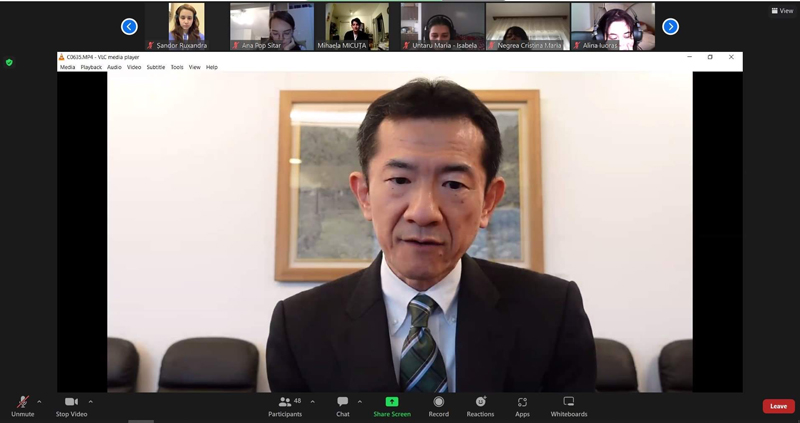Start sharing with Share Screen
The image size is (800, 423).
pos(392,407)
